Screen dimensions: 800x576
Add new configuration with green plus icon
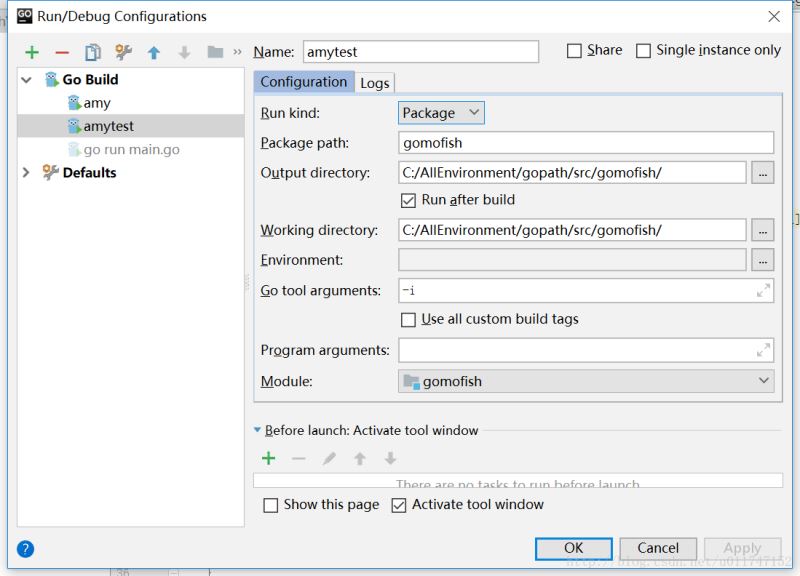point(32,52)
